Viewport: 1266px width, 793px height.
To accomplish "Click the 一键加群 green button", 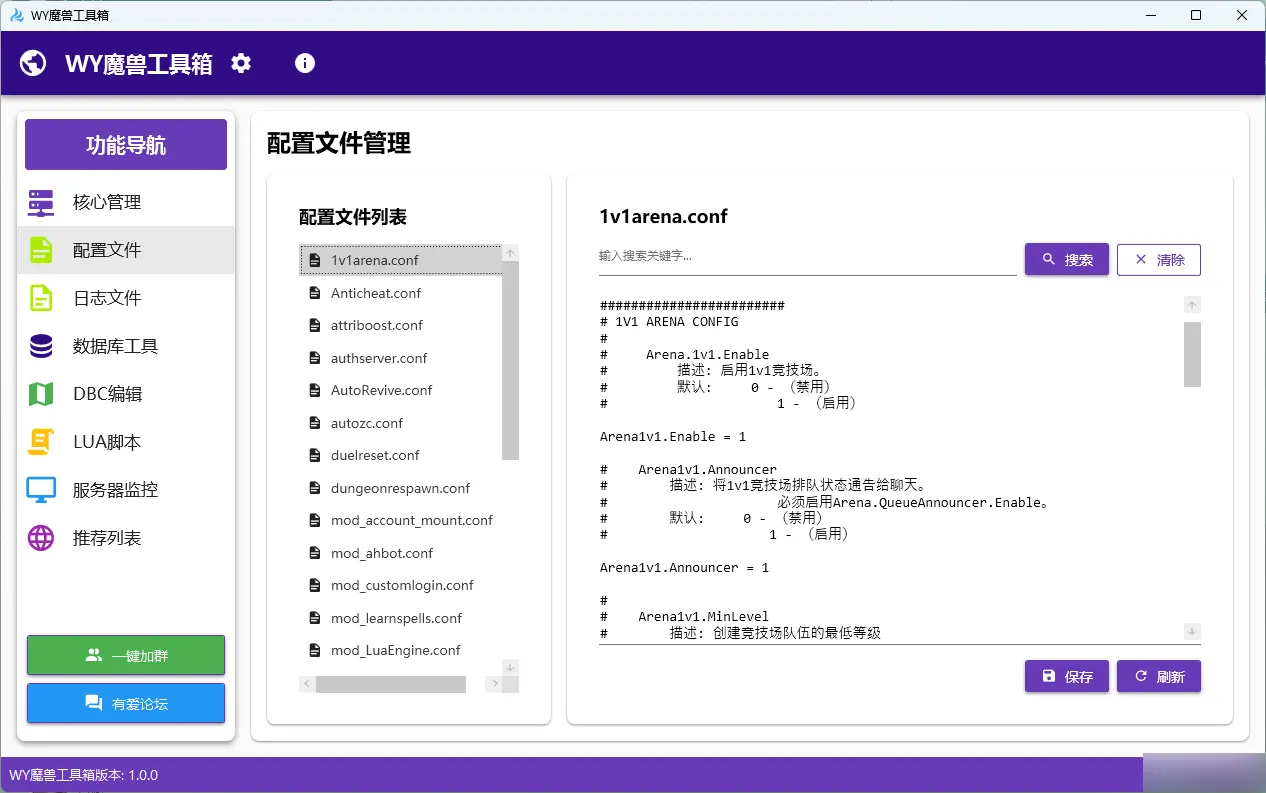I will [126, 656].
